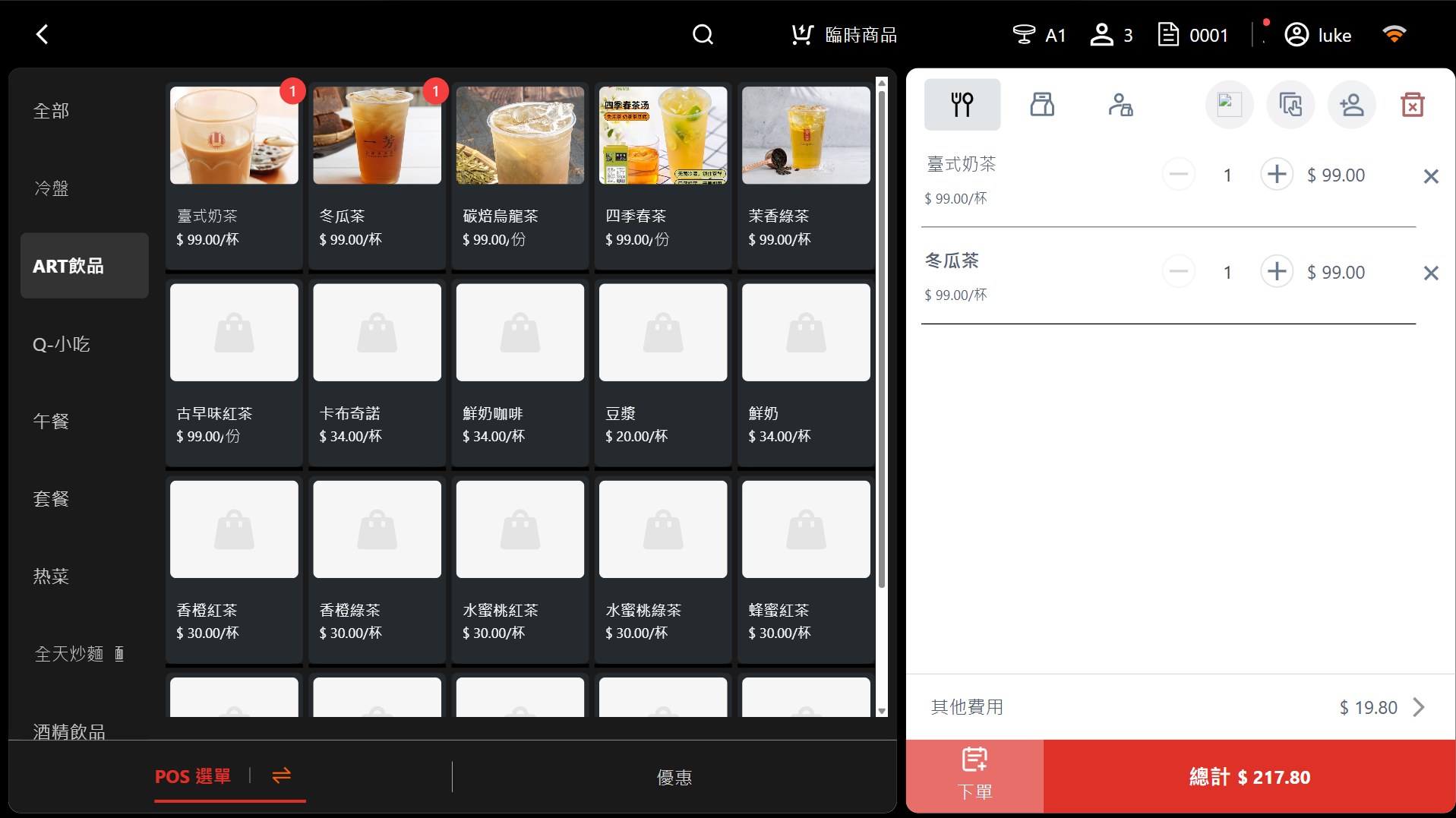This screenshot has width=1456, height=818.
Task: Add 鮮奶 to the order
Action: click(806, 373)
